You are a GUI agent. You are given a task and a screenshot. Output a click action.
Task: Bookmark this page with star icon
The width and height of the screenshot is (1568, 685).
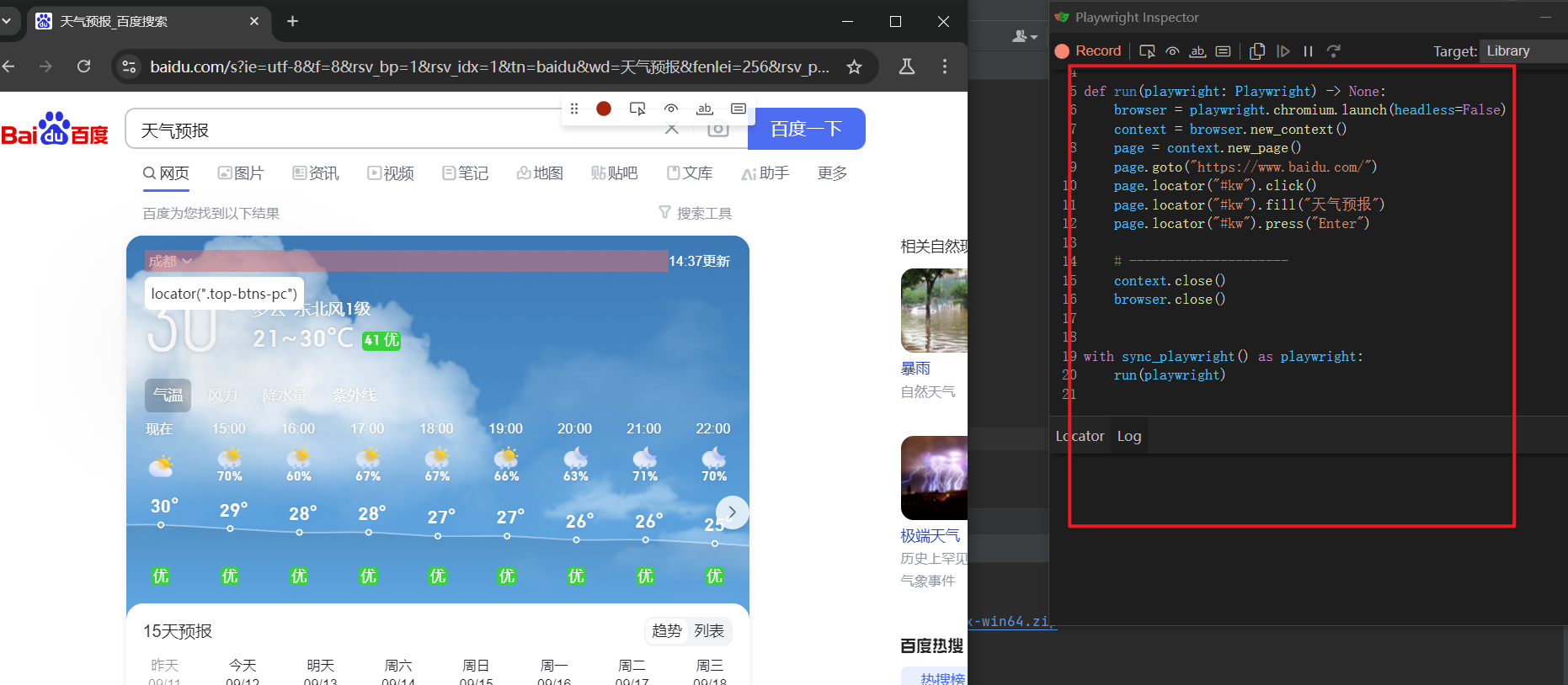pyautogui.click(x=854, y=66)
